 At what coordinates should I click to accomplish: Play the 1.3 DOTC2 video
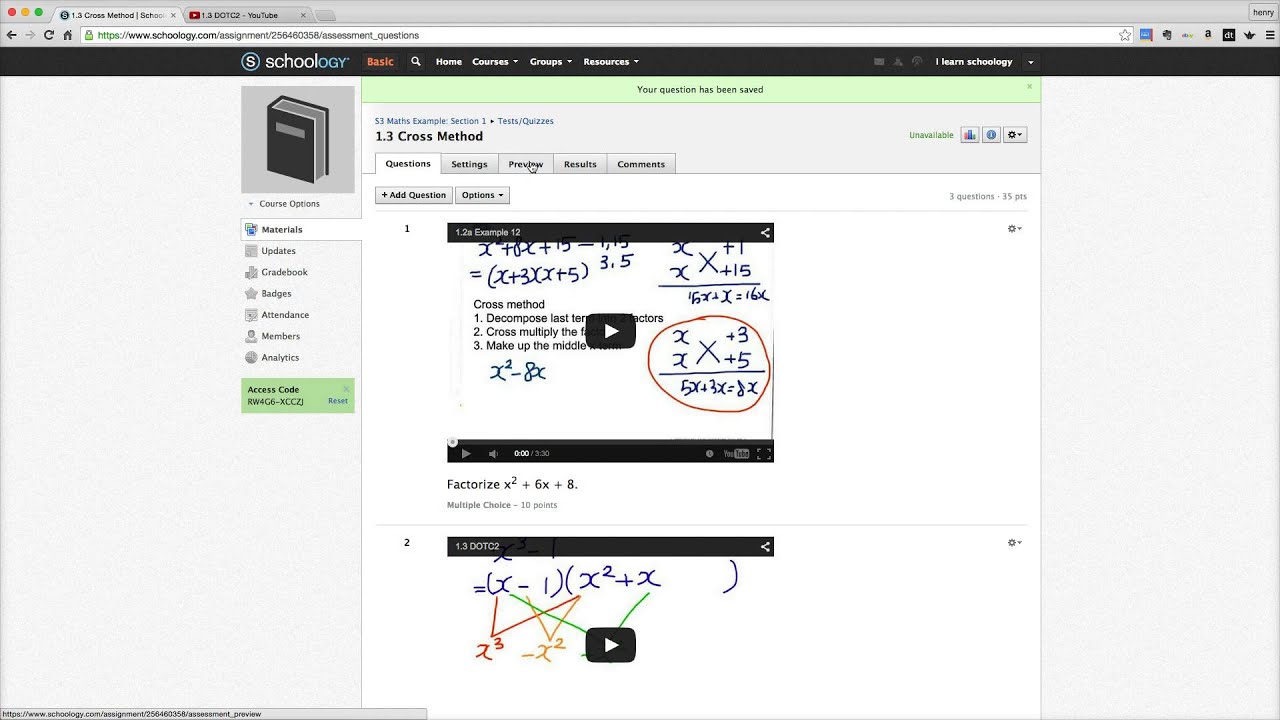pos(610,645)
